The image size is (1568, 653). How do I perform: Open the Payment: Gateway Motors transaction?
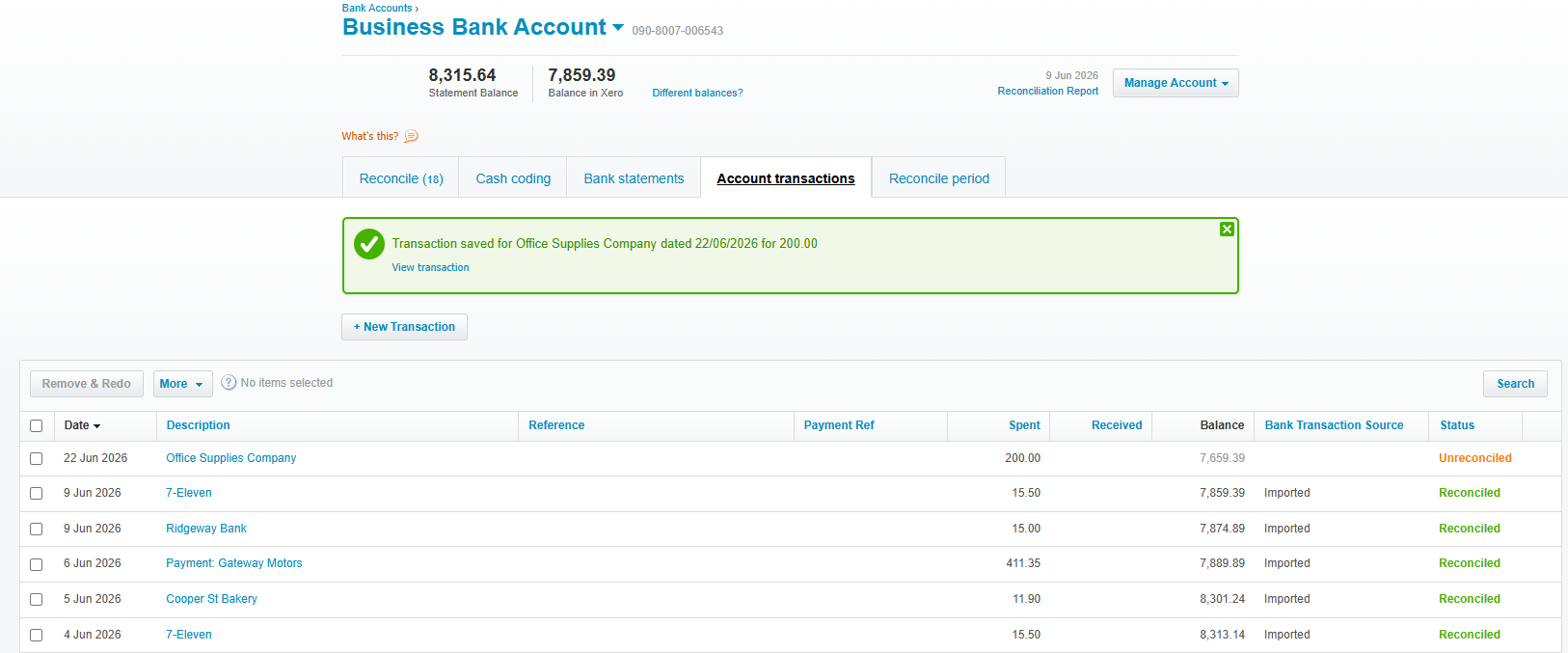pos(234,563)
